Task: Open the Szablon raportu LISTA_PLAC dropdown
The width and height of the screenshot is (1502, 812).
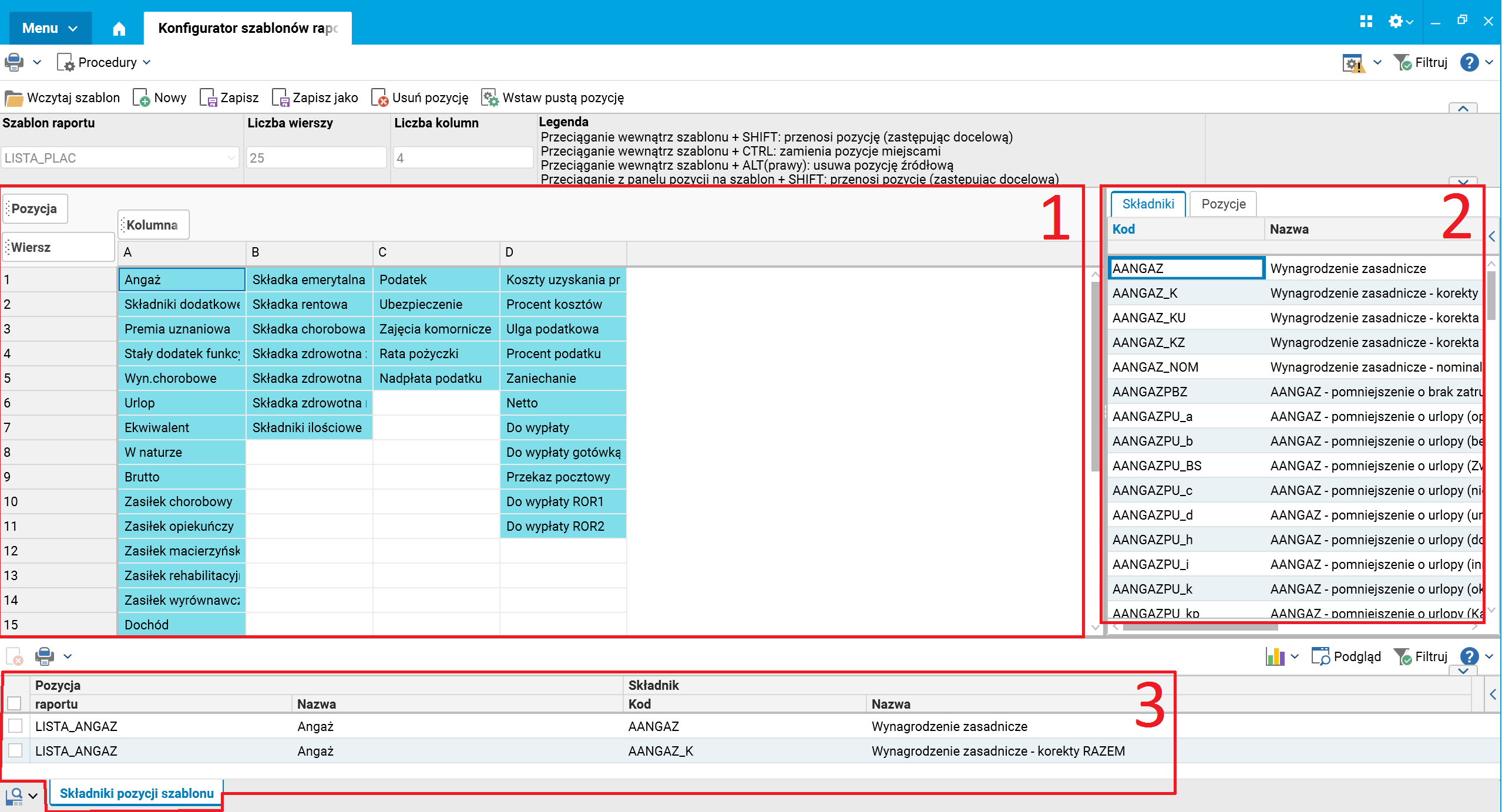Action: 231,158
